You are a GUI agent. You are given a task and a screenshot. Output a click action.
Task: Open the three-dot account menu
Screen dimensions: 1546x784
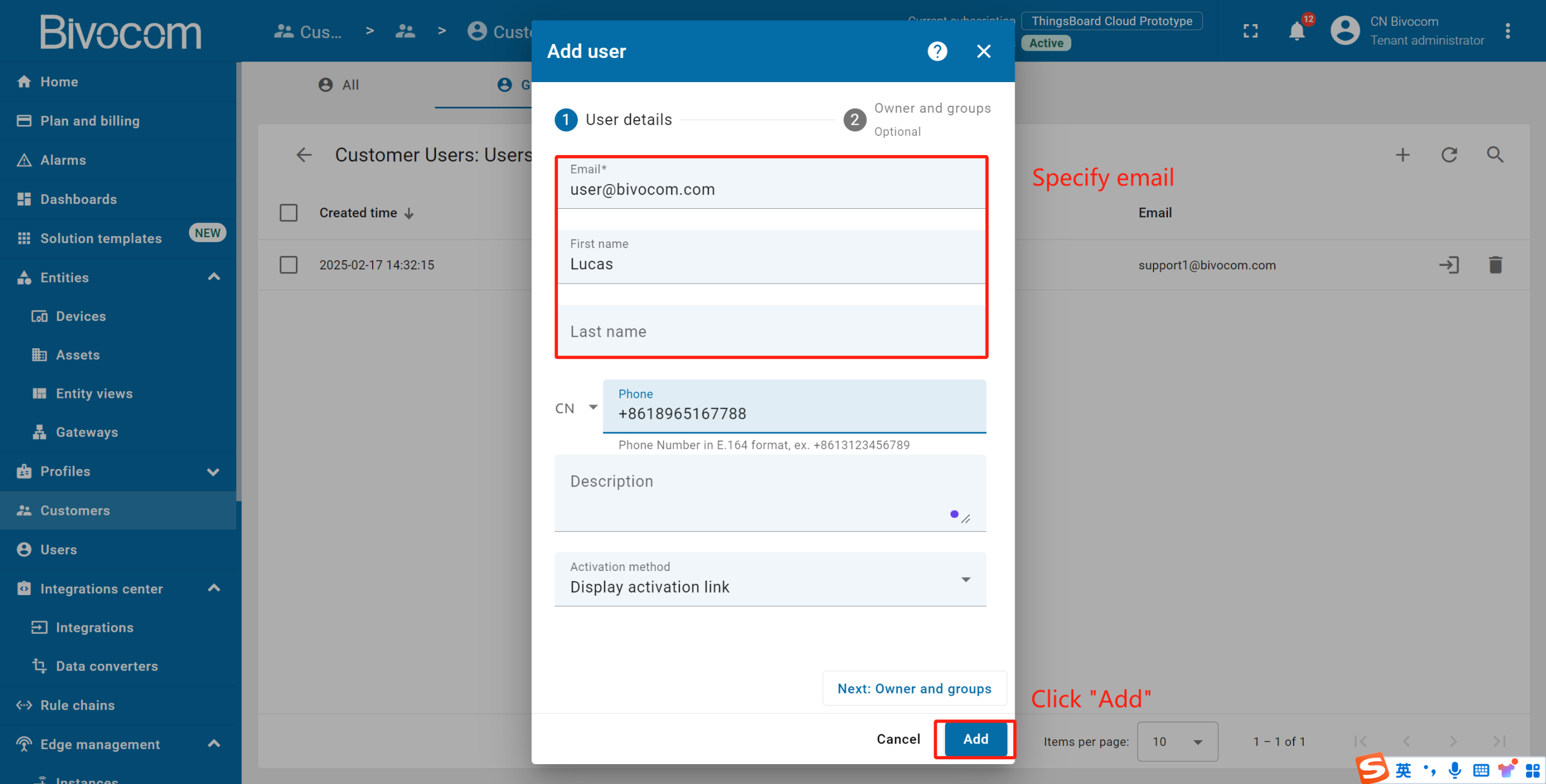coord(1508,31)
